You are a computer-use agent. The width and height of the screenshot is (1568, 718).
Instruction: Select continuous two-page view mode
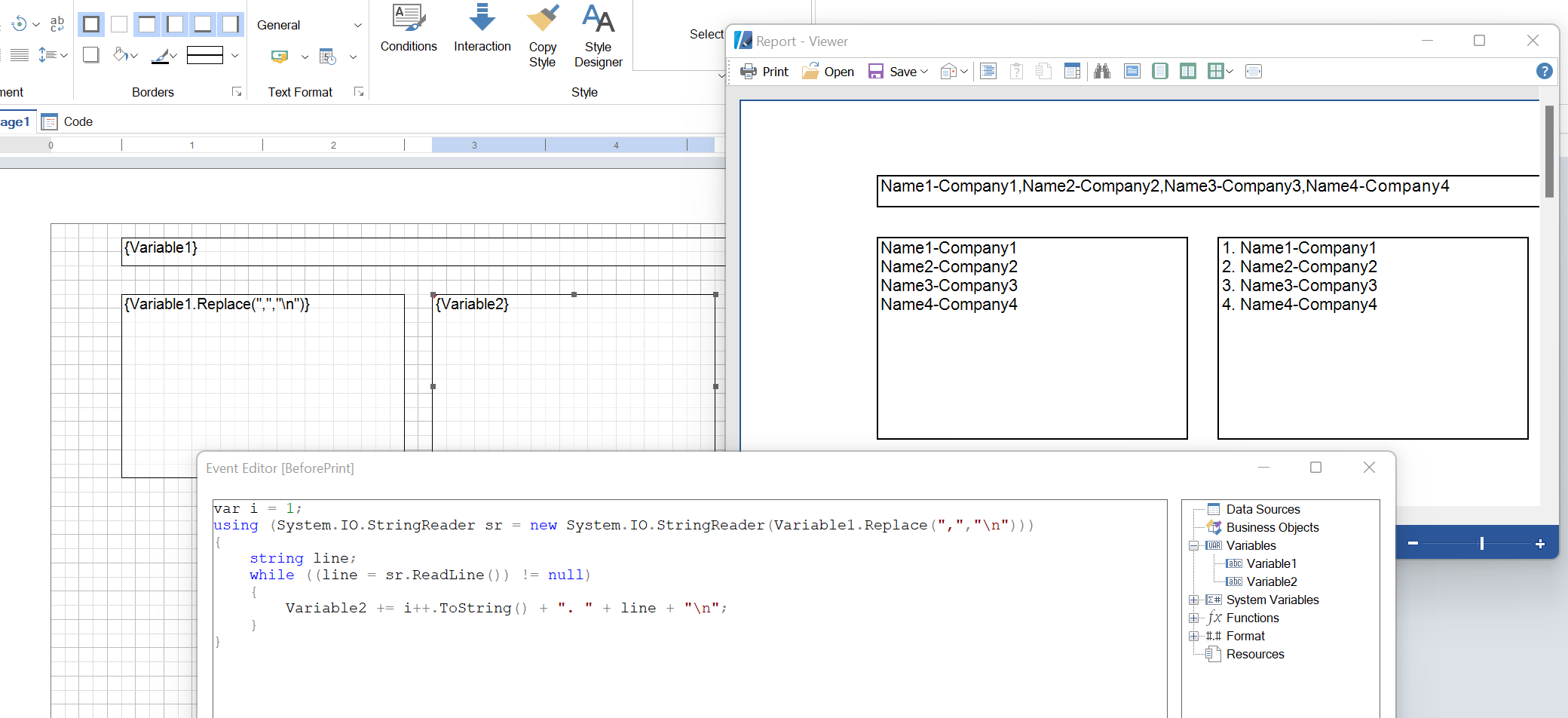click(x=1188, y=72)
